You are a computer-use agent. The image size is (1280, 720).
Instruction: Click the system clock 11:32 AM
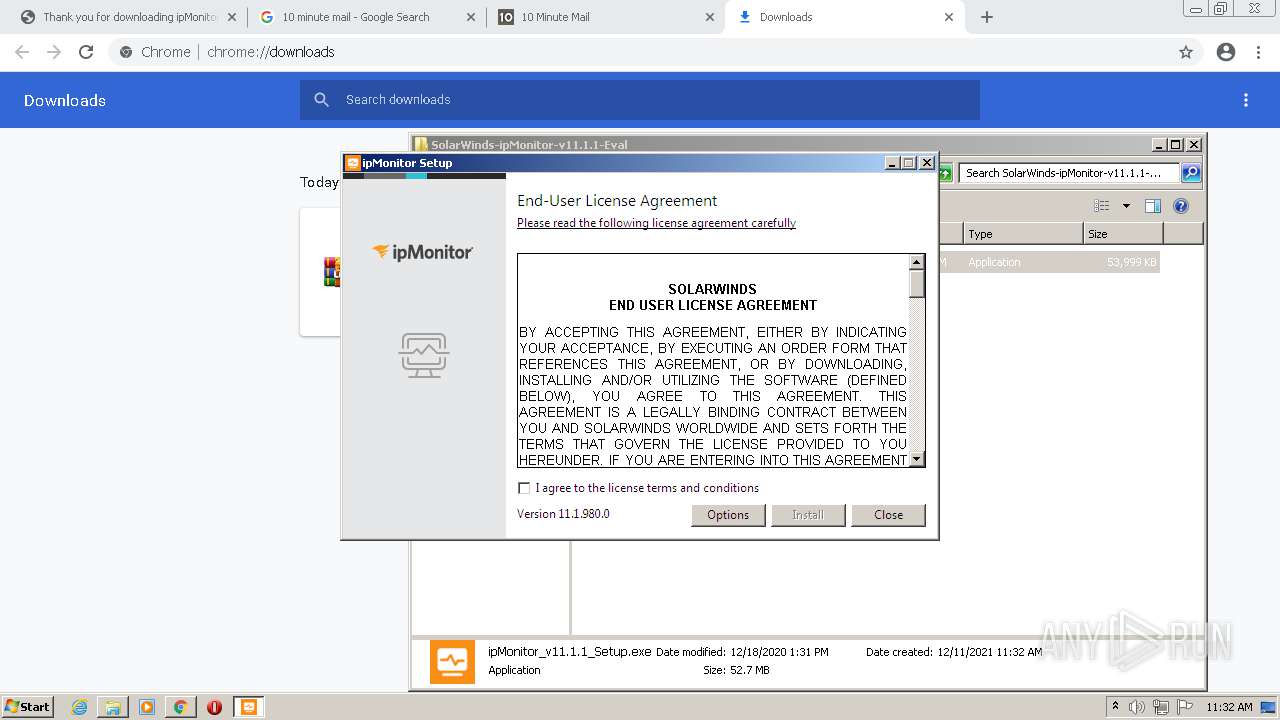1229,707
